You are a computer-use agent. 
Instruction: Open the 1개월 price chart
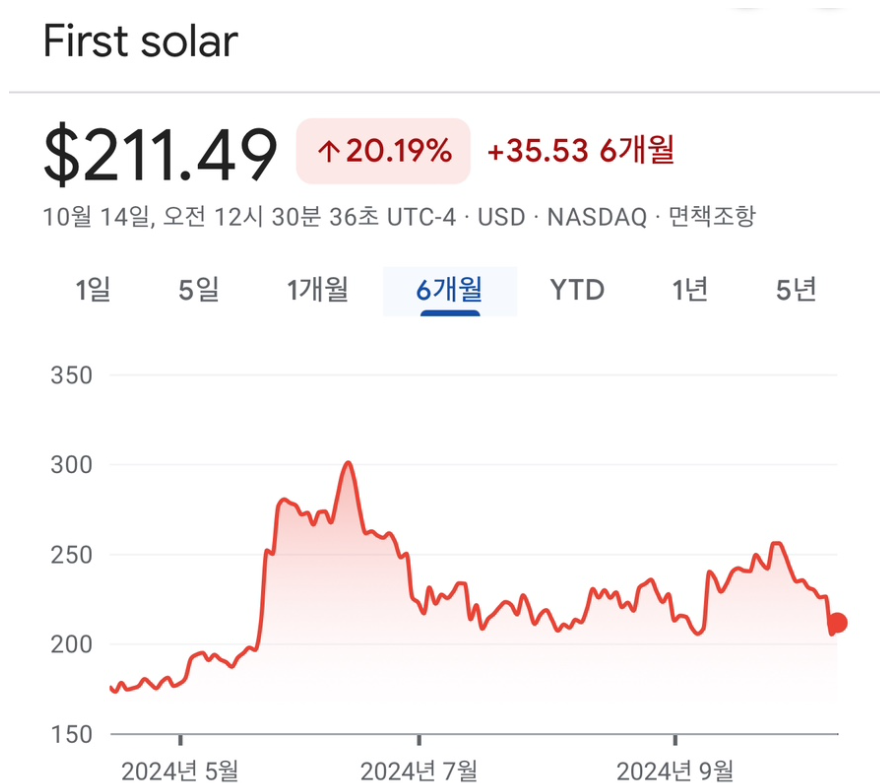(x=318, y=290)
